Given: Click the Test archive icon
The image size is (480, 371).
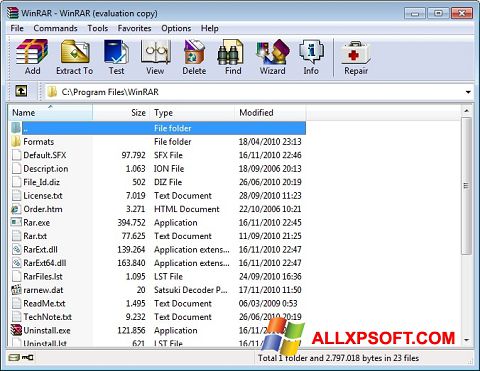Looking at the screenshot, I should coord(116,52).
